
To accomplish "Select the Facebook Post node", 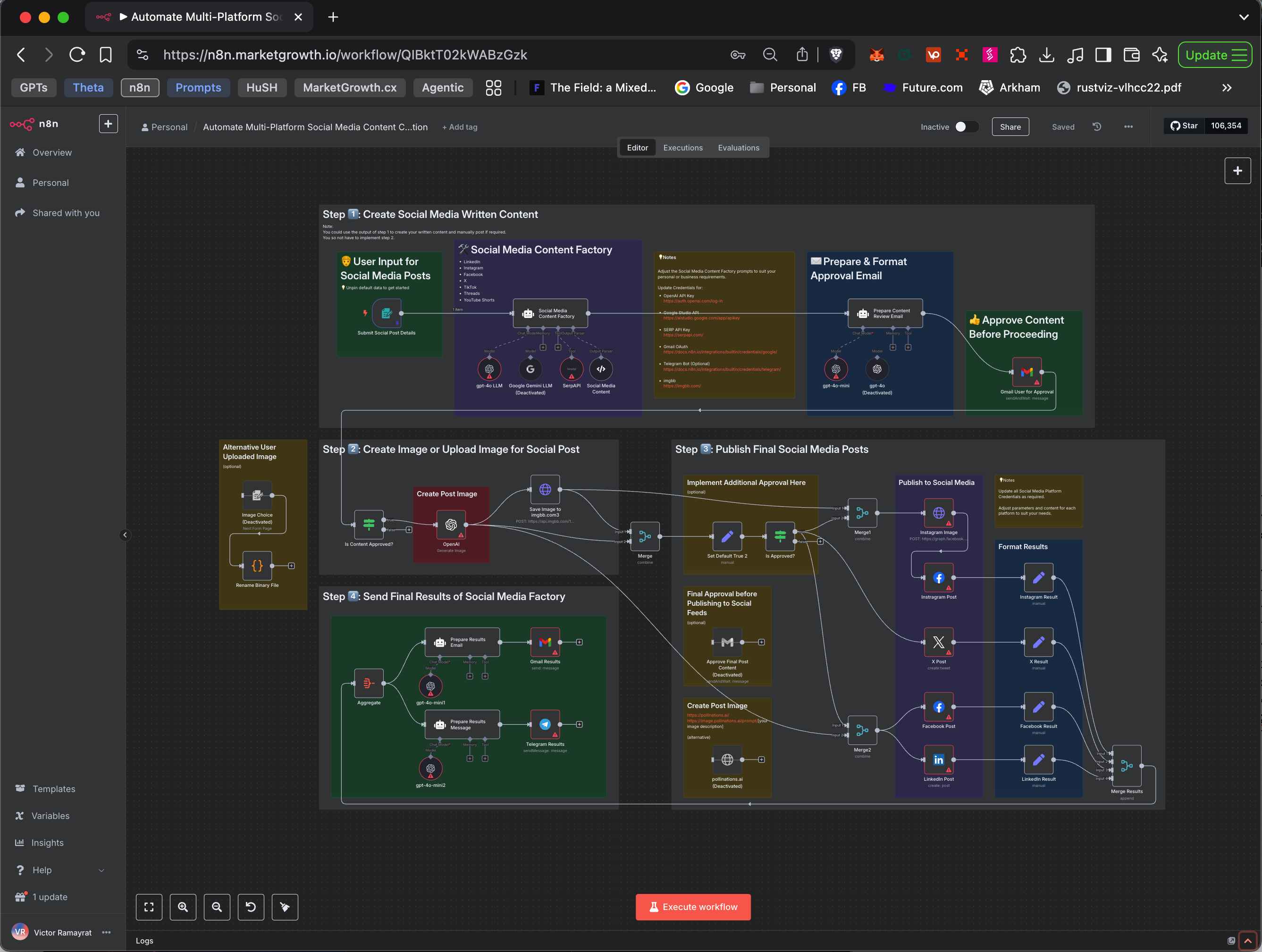I will [939, 707].
